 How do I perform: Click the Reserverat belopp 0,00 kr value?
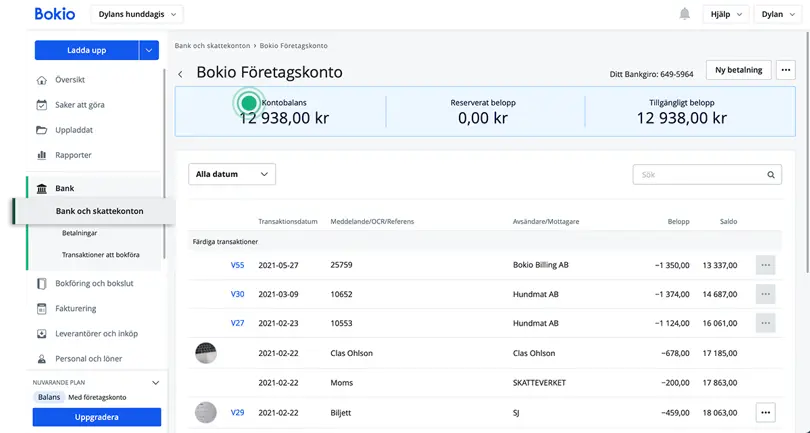pos(483,118)
